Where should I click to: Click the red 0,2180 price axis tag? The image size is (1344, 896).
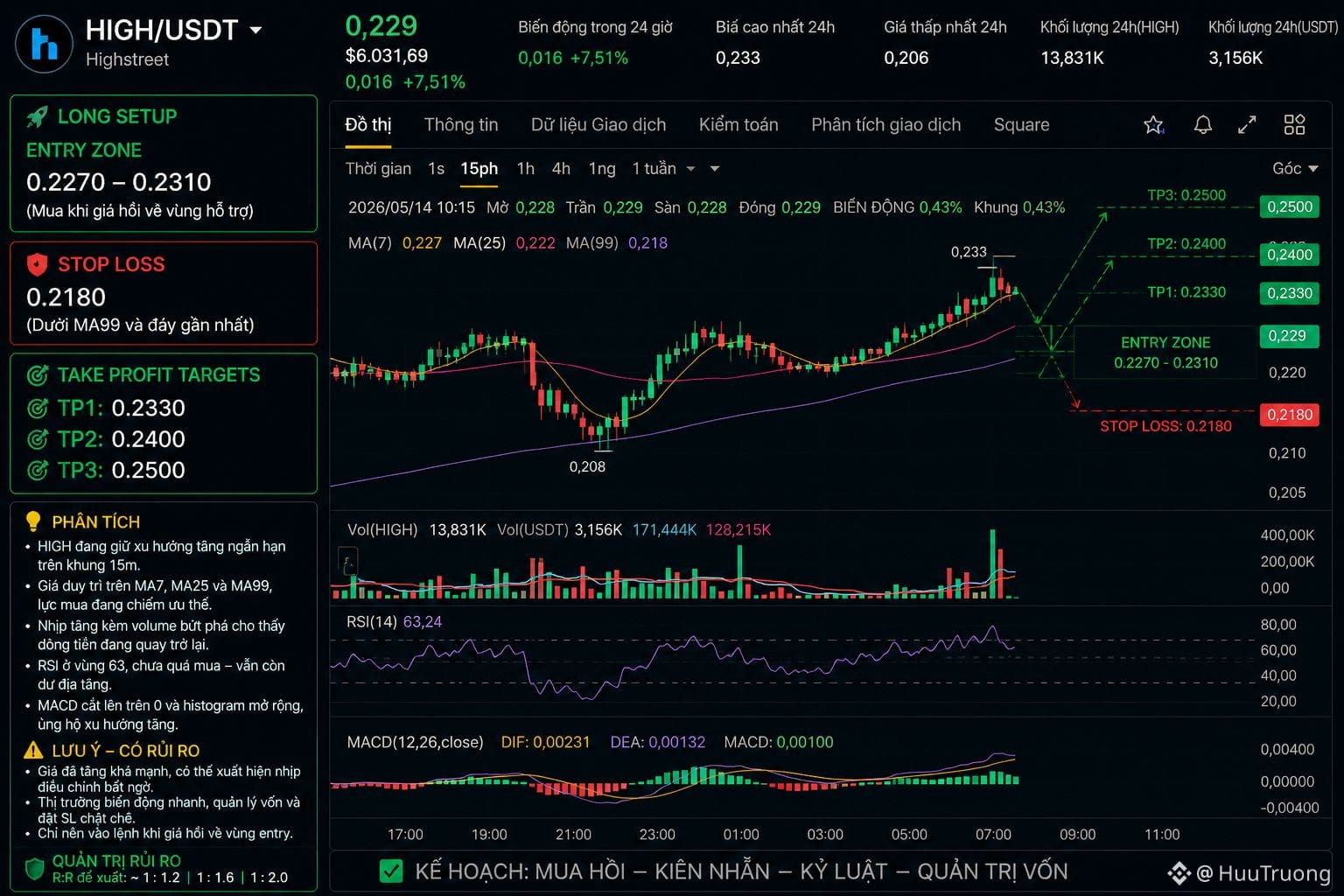[1290, 415]
